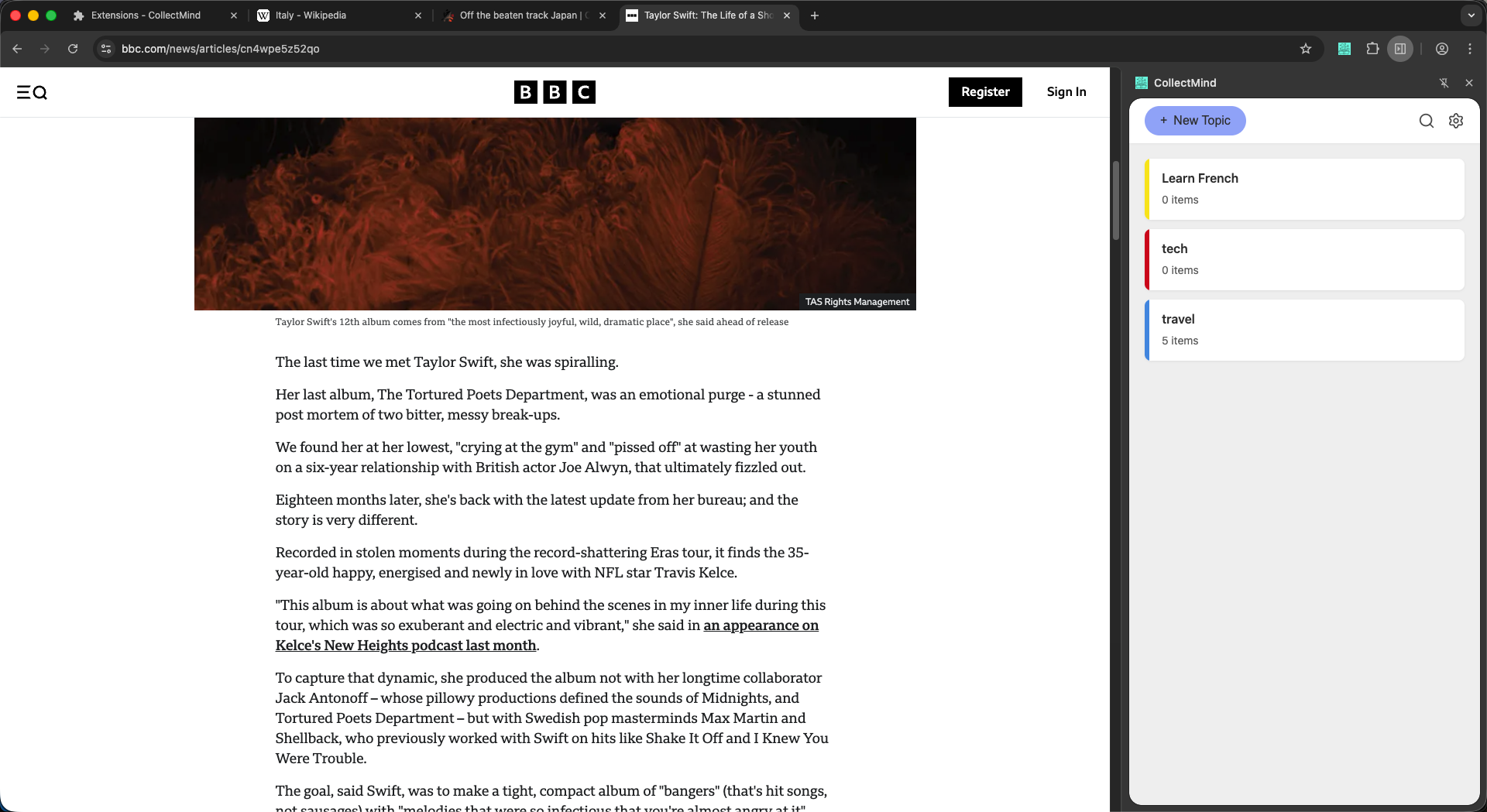This screenshot has width=1487, height=812.
Task: Click the paragraph 'The last time we met Taylor Swift'
Action: click(447, 362)
